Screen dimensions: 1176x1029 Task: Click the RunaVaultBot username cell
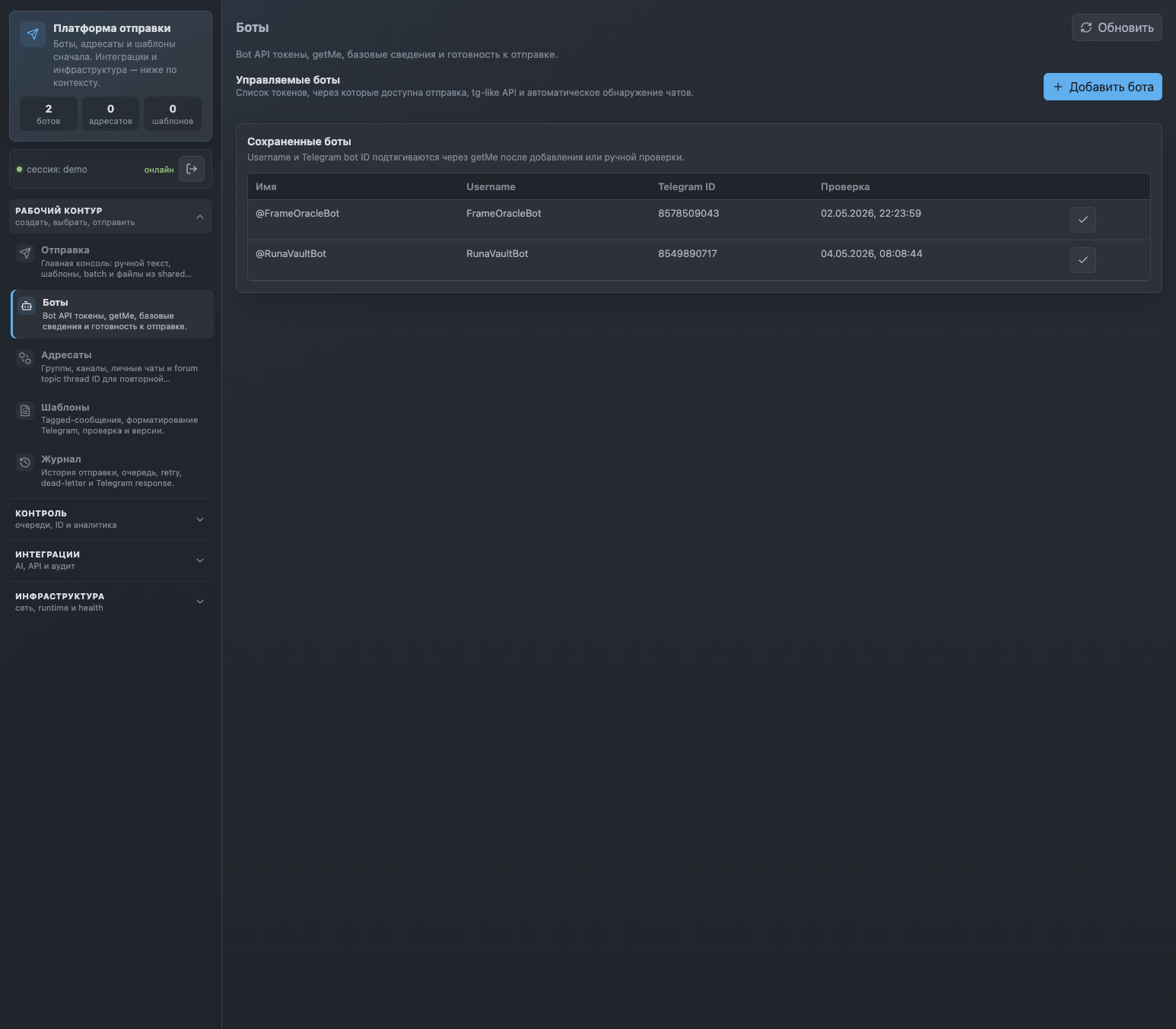coord(497,254)
